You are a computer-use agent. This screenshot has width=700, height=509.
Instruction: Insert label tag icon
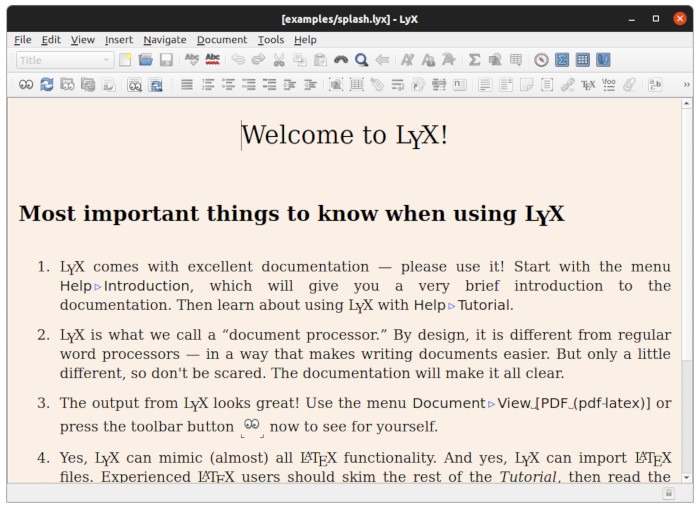click(377, 84)
